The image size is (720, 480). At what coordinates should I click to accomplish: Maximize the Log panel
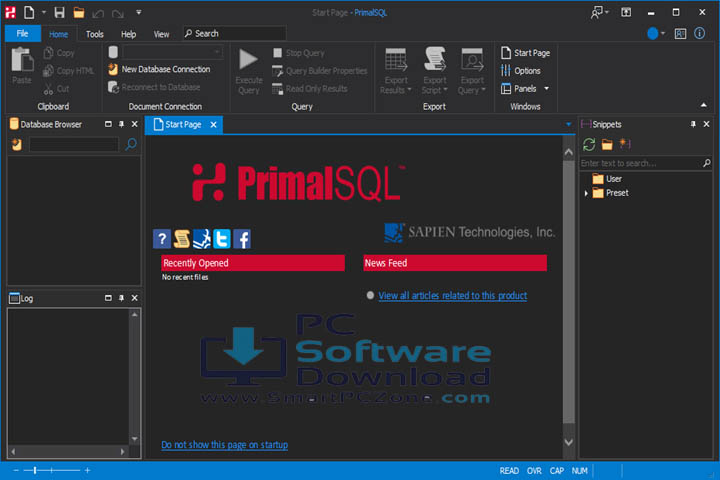(108, 298)
